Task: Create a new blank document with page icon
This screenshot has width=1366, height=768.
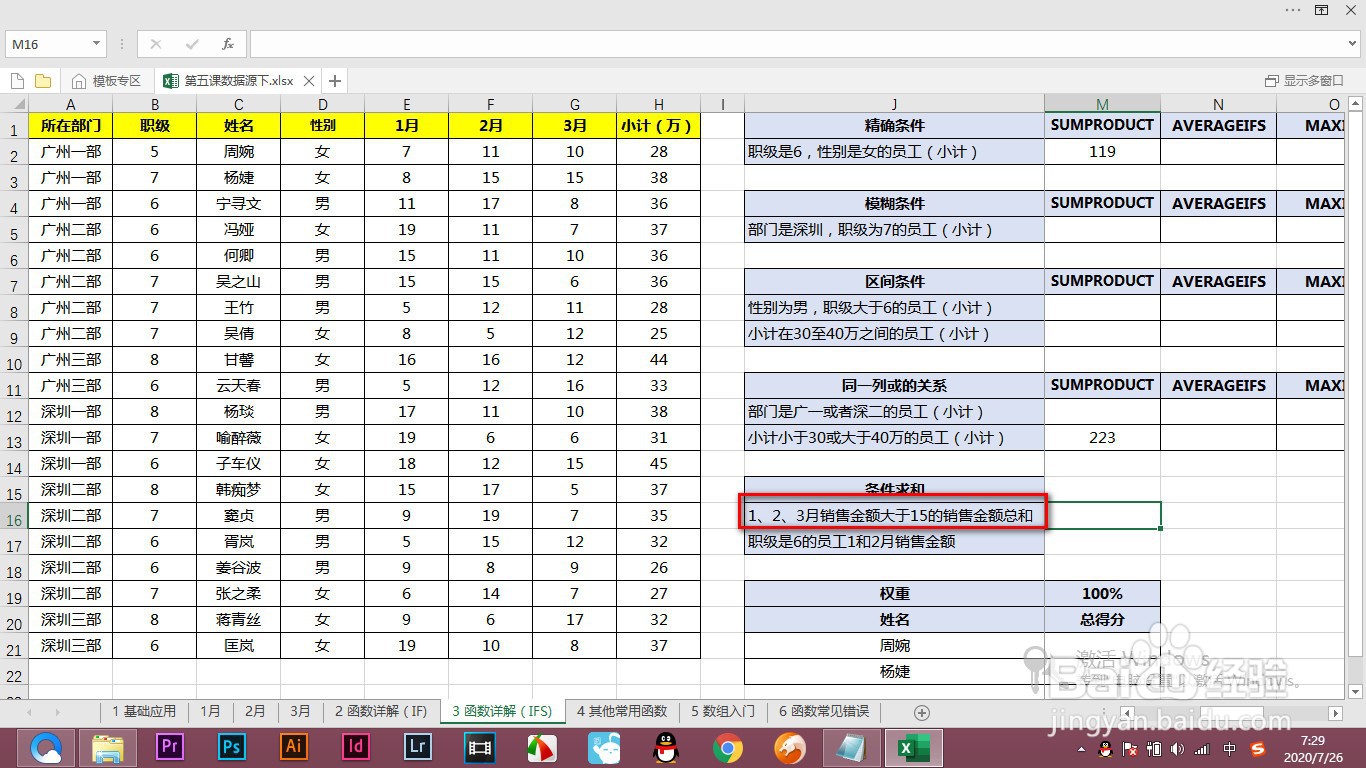Action: (x=16, y=80)
